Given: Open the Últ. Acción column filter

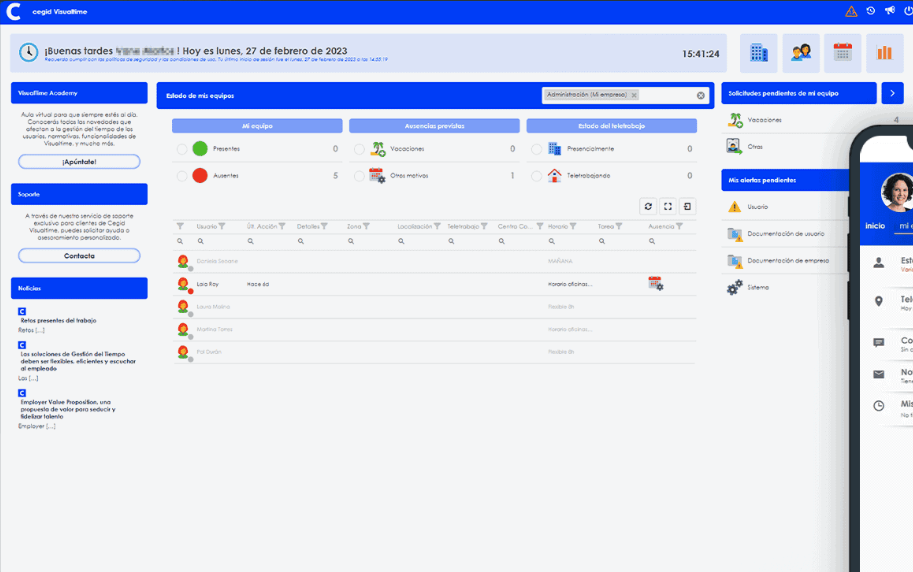Looking at the screenshot, I should [x=282, y=226].
